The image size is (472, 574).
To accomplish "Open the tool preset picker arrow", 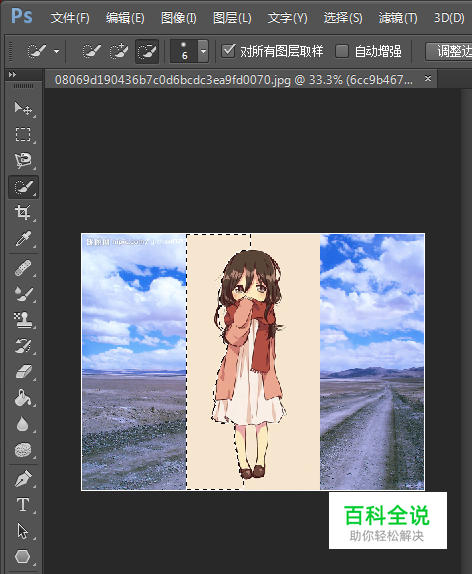I will coord(56,52).
